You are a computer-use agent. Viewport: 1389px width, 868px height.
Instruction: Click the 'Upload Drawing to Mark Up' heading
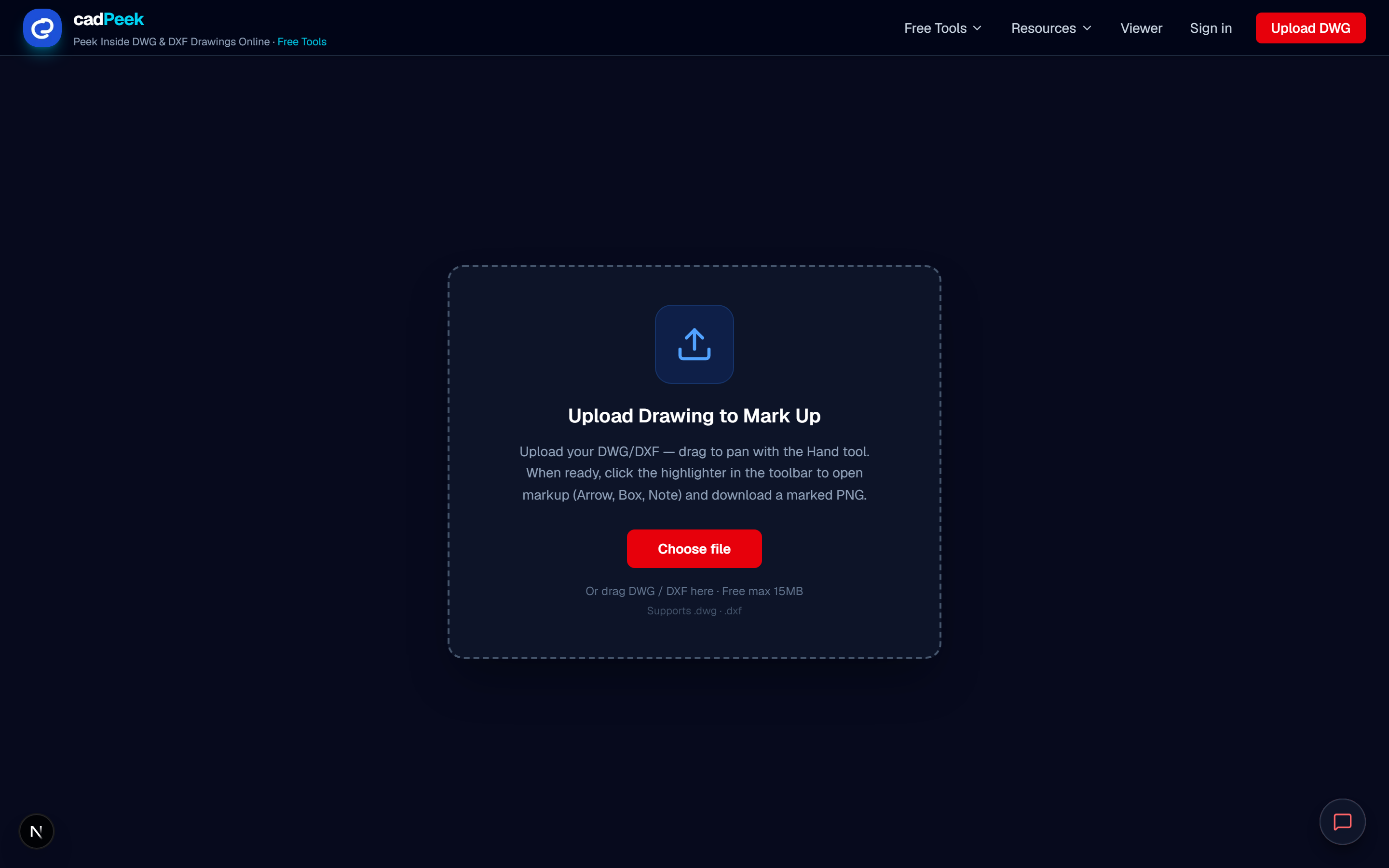[x=694, y=416]
